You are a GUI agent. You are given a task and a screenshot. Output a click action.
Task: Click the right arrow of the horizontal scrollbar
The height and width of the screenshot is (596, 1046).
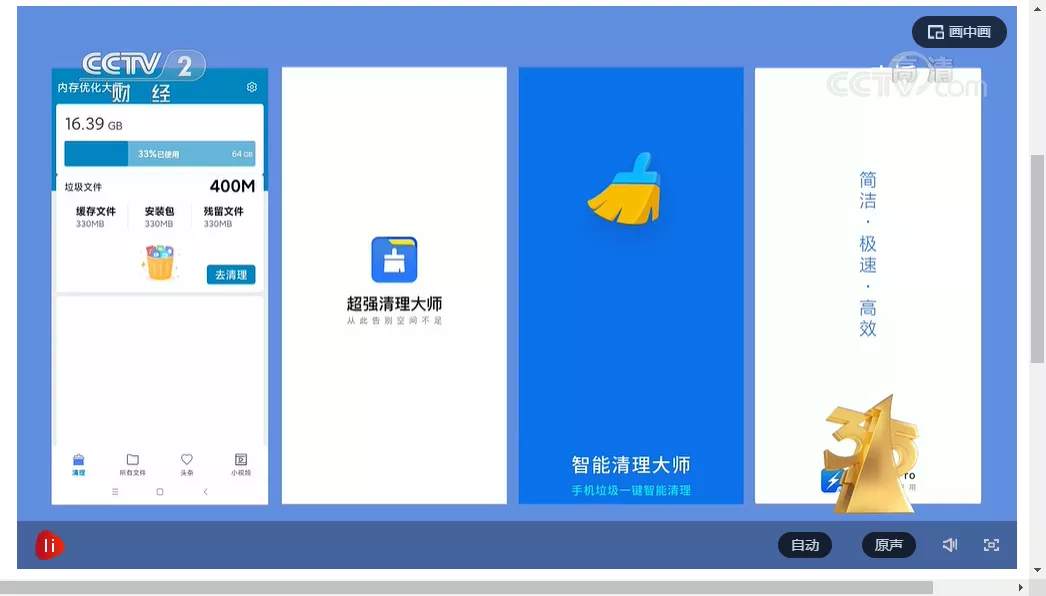click(1021, 587)
